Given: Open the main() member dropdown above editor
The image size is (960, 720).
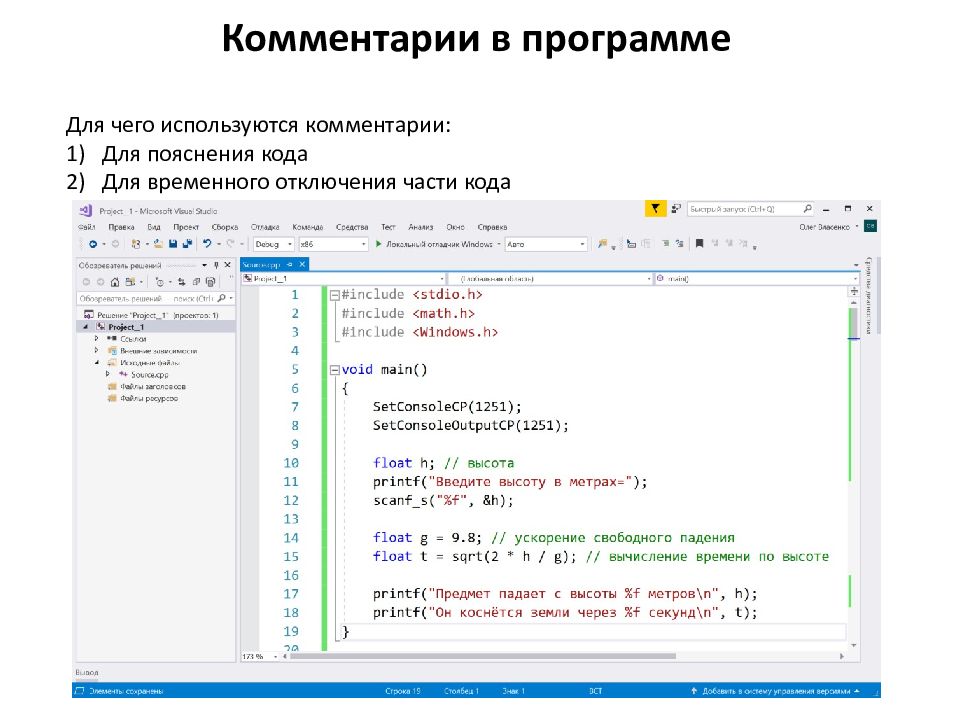Looking at the screenshot, I should pos(757,279).
